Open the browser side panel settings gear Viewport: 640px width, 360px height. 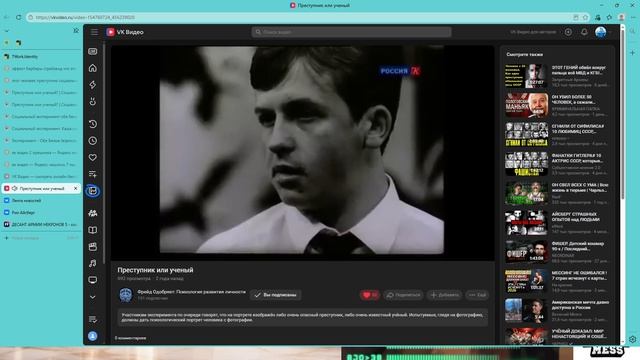[x=633, y=339]
